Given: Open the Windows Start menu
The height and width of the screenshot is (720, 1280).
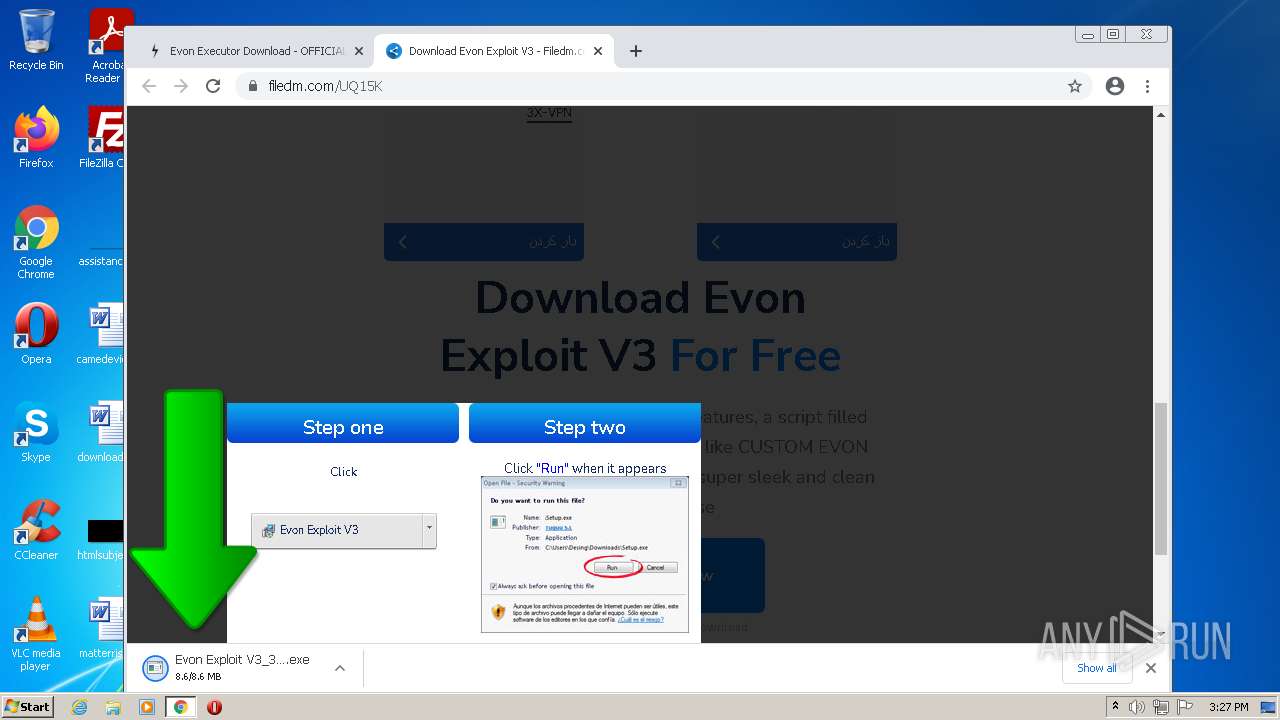Looking at the screenshot, I should 27,706.
